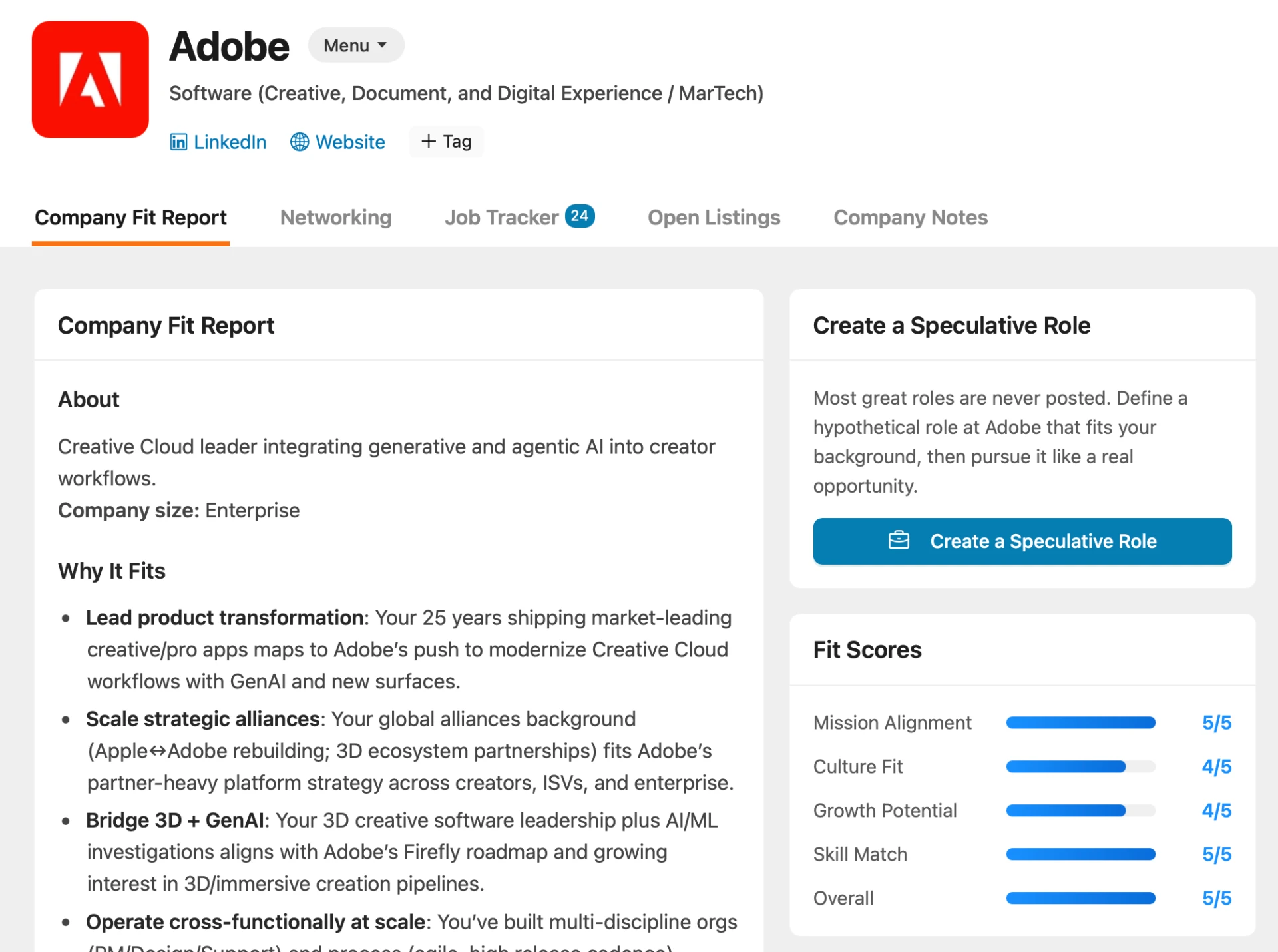Open the Job Tracker tab
Viewport: 1278px width, 952px height.
[x=520, y=218]
